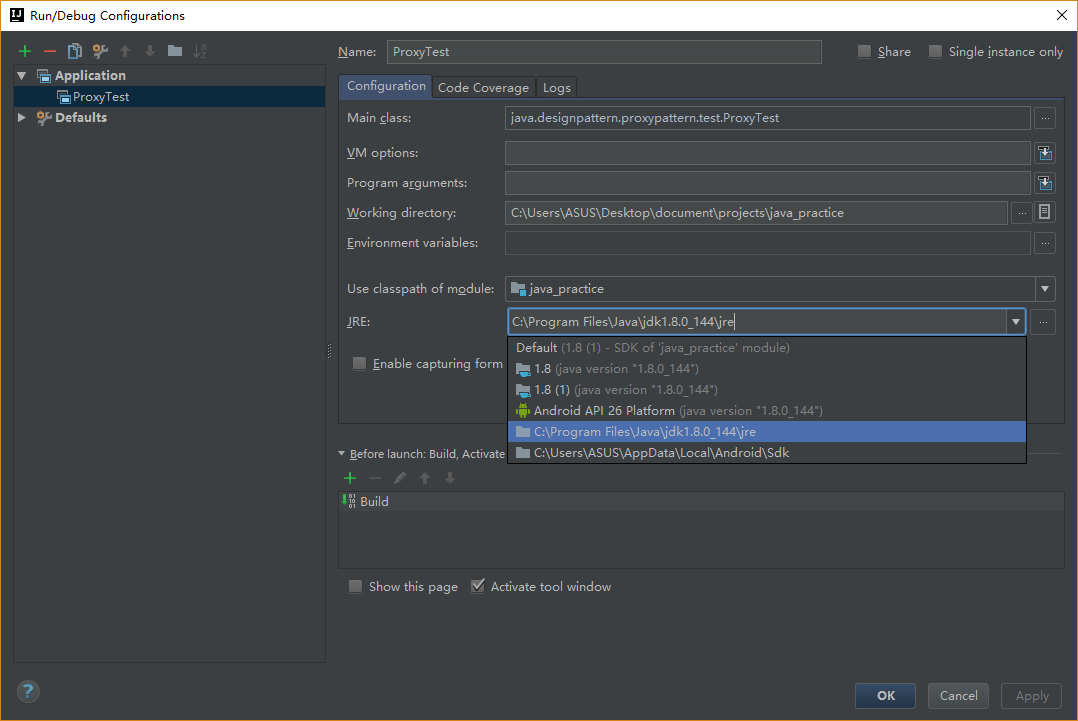
Task: Select C:\Program Files\Java jre list entry
Action: (x=767, y=432)
